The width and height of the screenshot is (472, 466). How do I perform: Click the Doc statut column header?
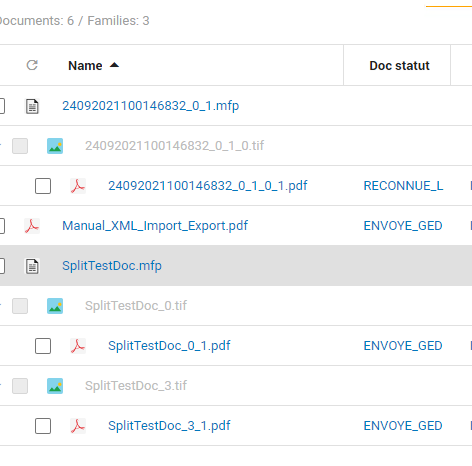pyautogui.click(x=399, y=66)
